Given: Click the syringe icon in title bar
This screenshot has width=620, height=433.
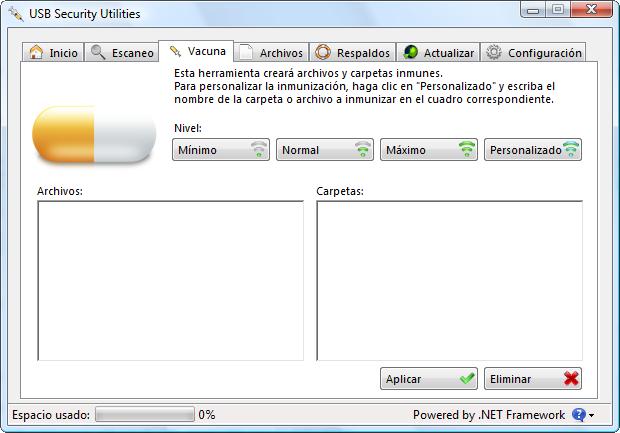Looking at the screenshot, I should 16,14.
